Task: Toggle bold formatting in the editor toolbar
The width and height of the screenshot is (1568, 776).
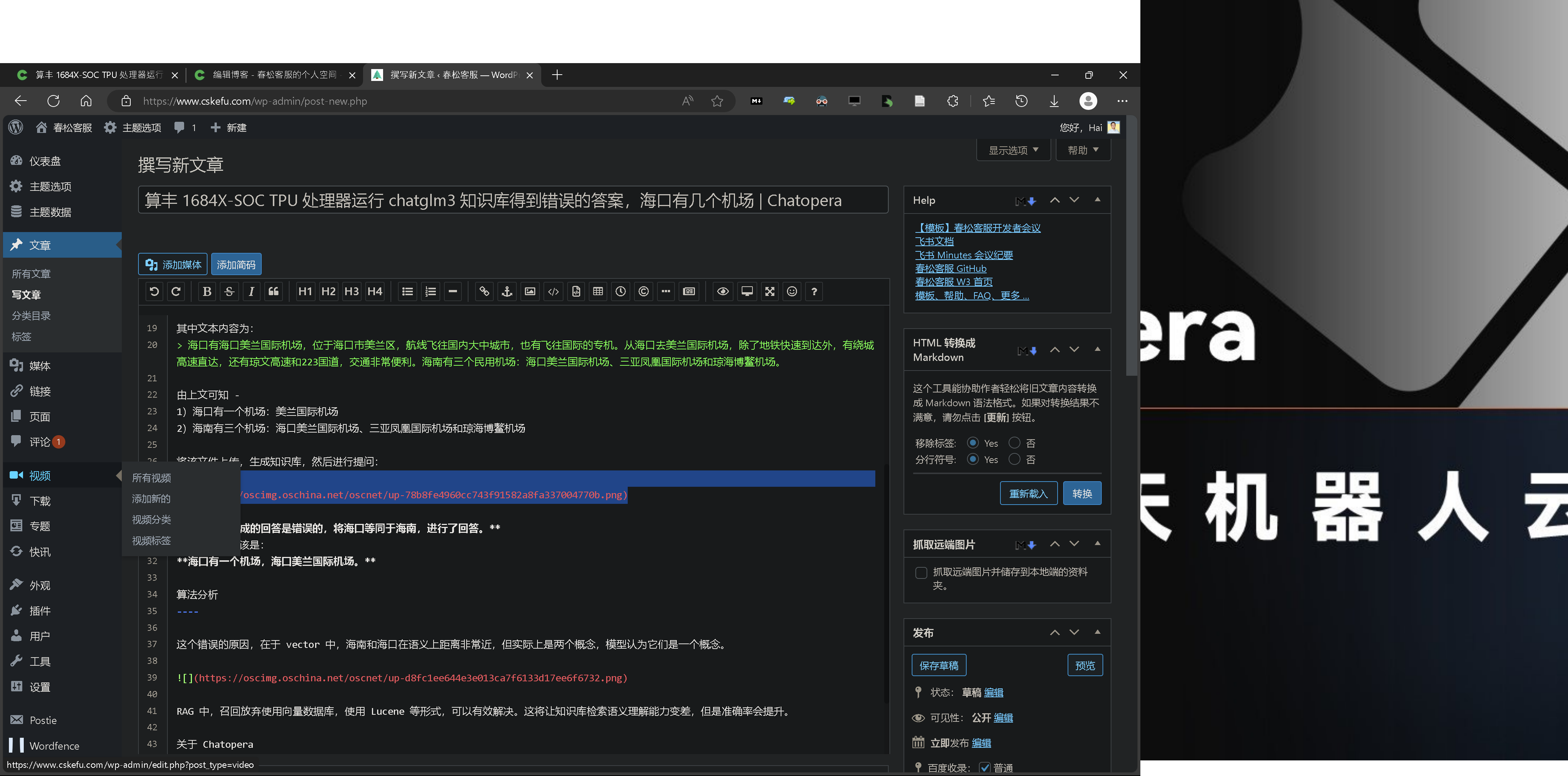Action: tap(206, 291)
